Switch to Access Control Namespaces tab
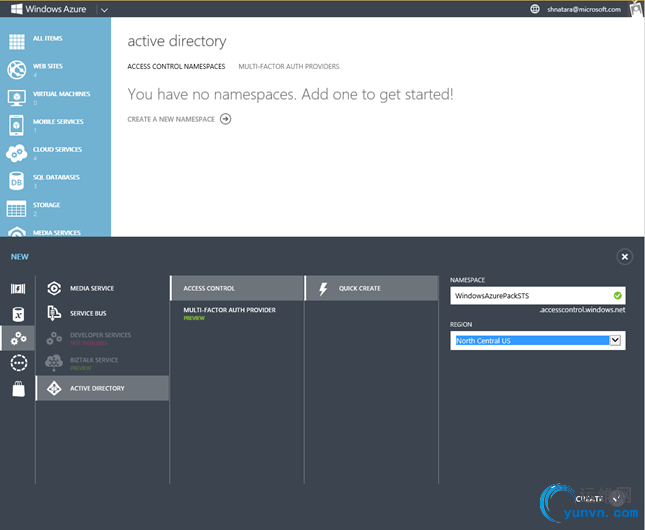 click(x=176, y=66)
